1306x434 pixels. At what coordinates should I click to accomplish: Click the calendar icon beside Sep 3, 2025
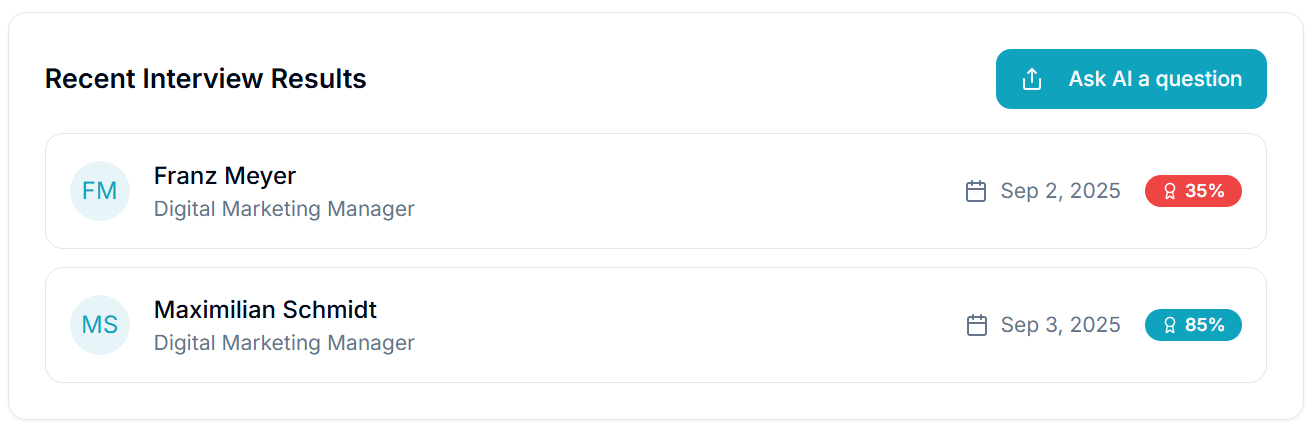click(976, 325)
